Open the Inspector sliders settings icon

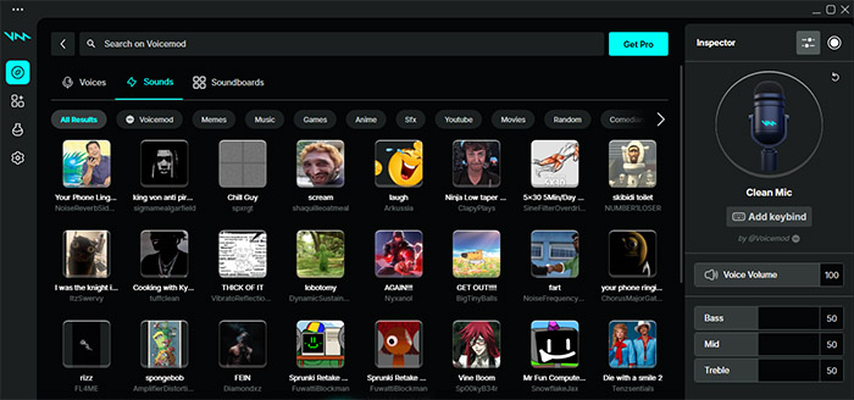coord(808,43)
